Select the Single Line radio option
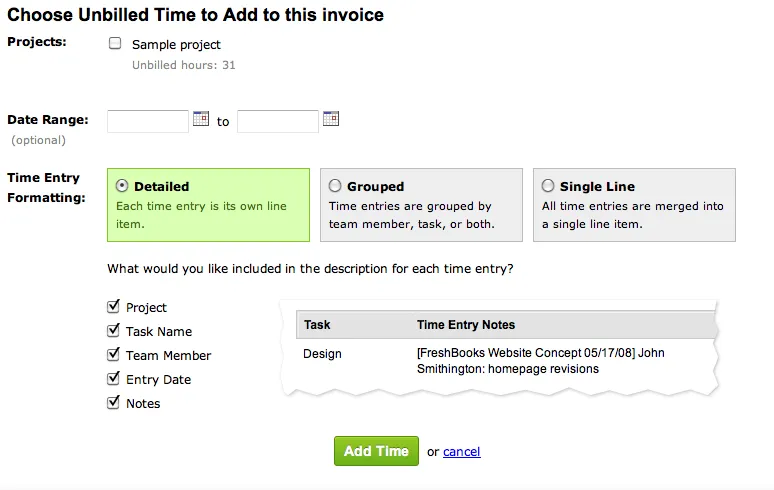Image resolution: width=774 pixels, height=490 pixels. 548,186
